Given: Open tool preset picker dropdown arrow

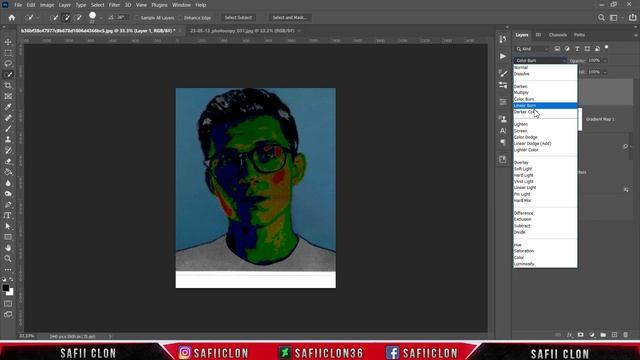Looking at the screenshot, I should (x=38, y=18).
